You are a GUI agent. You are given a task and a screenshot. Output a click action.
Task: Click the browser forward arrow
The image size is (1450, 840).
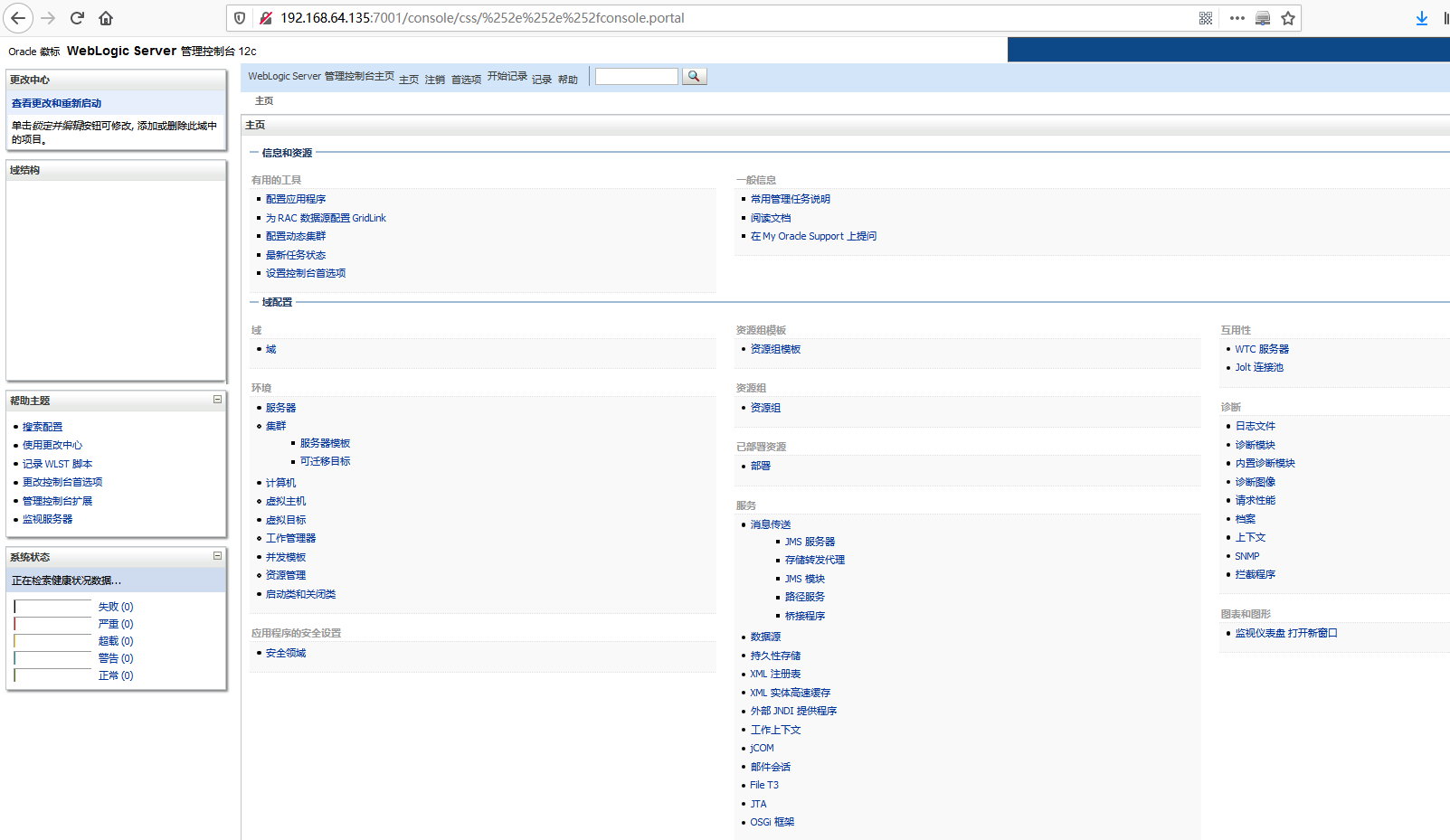click(48, 18)
